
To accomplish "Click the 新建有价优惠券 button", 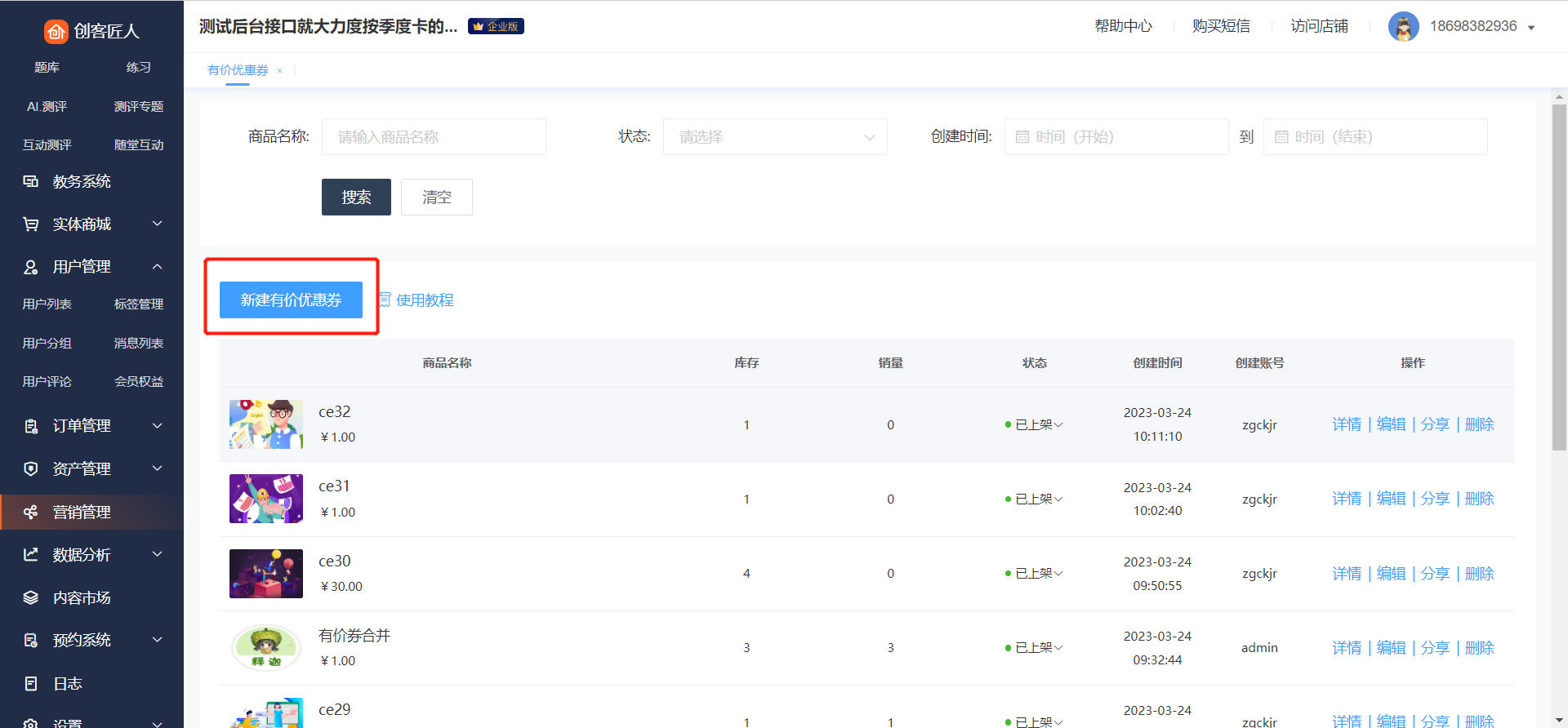I will click(291, 300).
